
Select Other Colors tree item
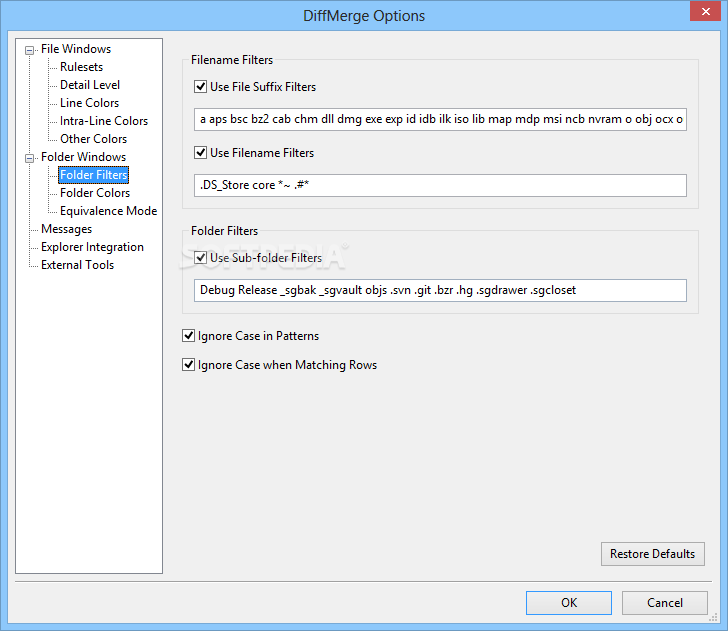pos(93,139)
